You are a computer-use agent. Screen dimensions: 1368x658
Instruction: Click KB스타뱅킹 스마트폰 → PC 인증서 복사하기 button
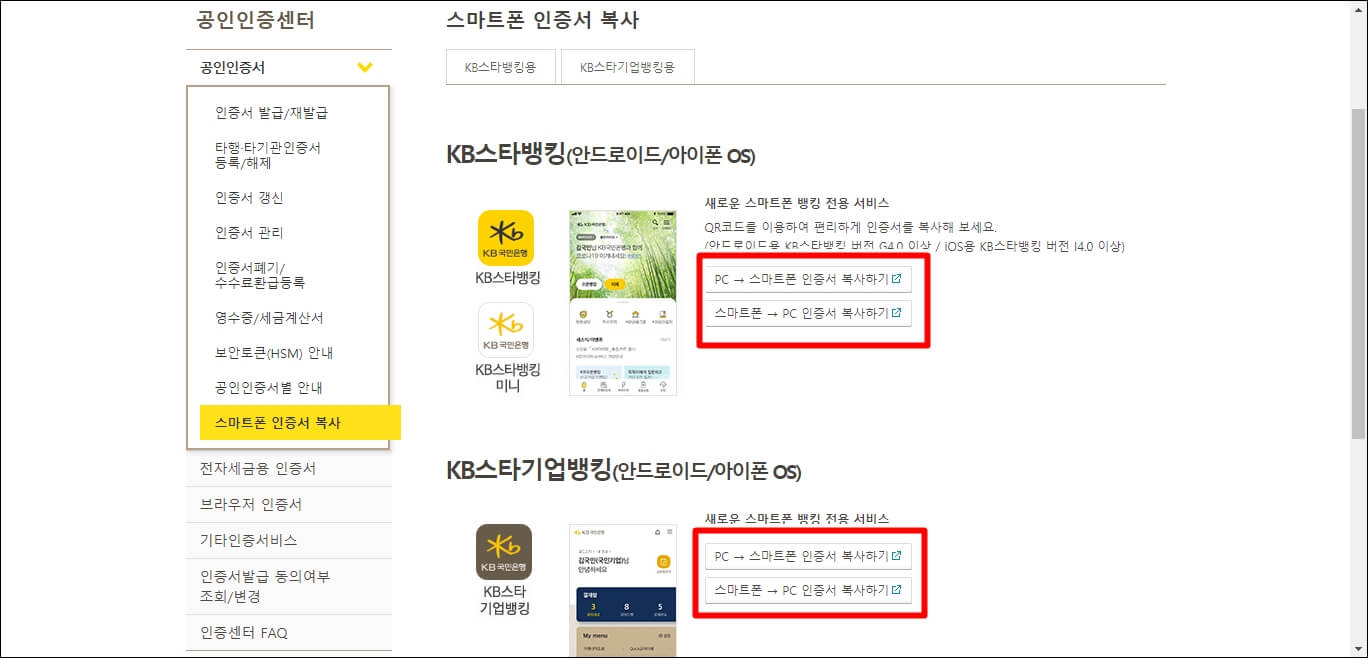808,313
